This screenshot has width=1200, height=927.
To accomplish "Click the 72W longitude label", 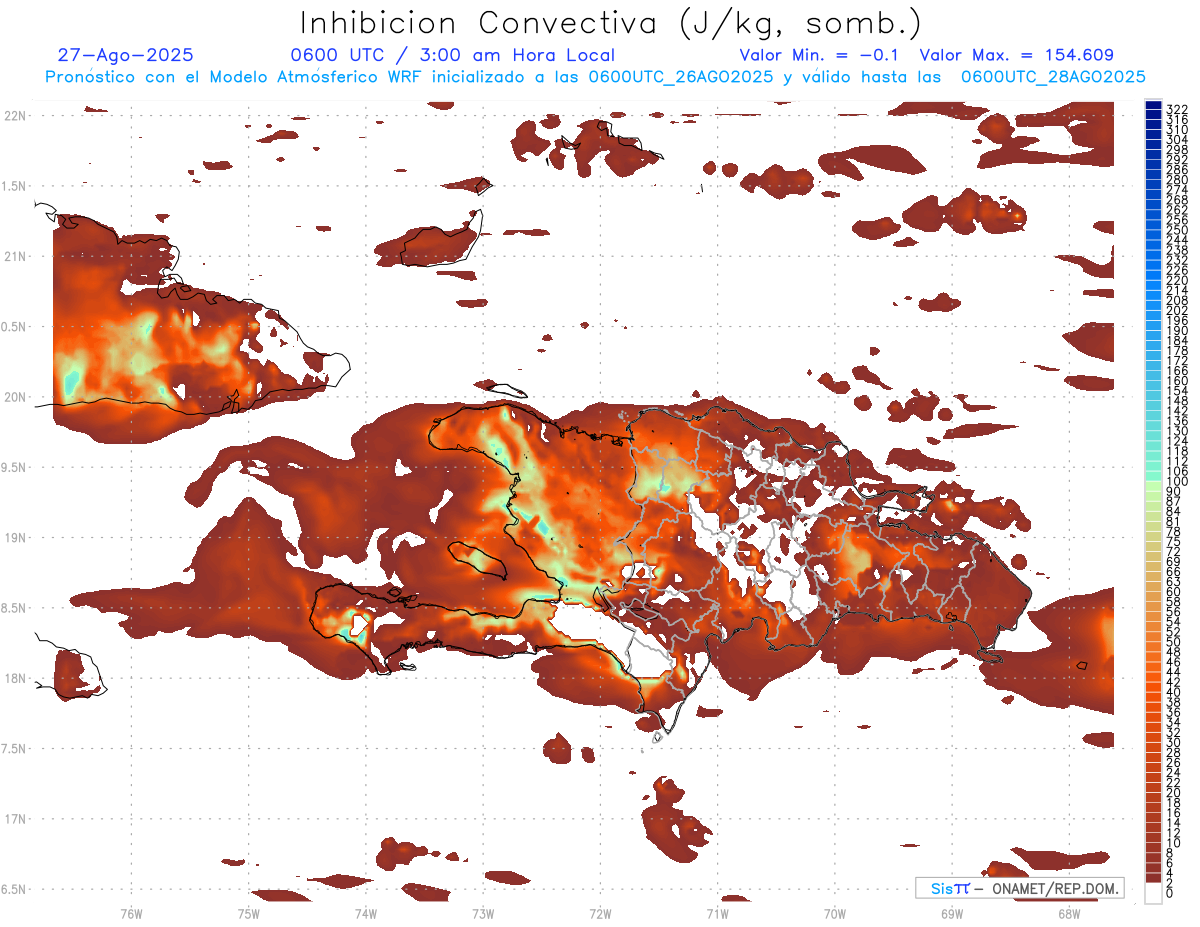I will click(600, 913).
